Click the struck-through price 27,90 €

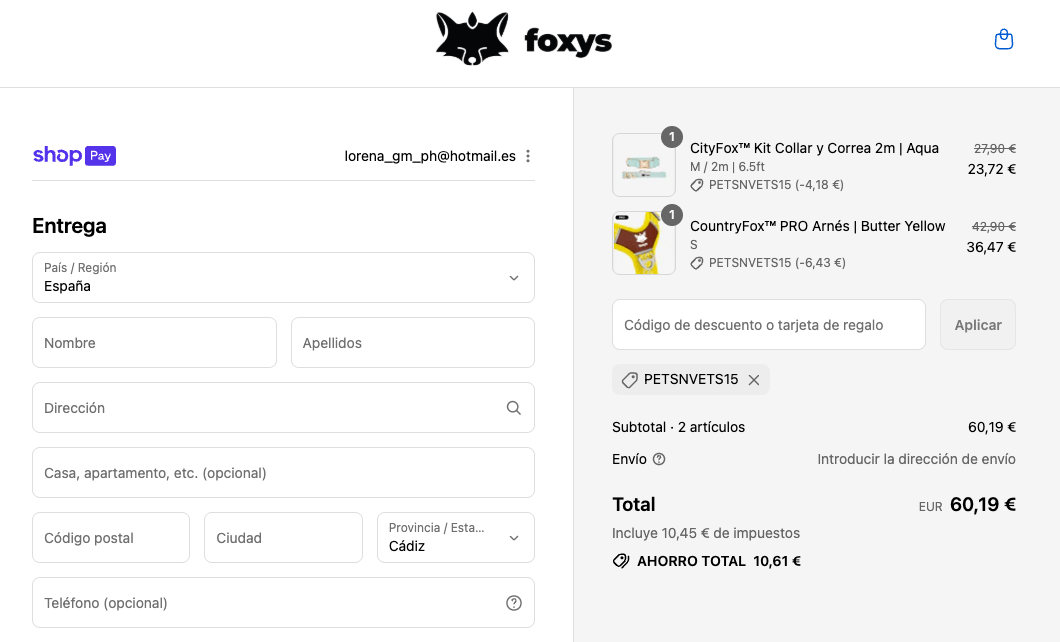tap(994, 148)
